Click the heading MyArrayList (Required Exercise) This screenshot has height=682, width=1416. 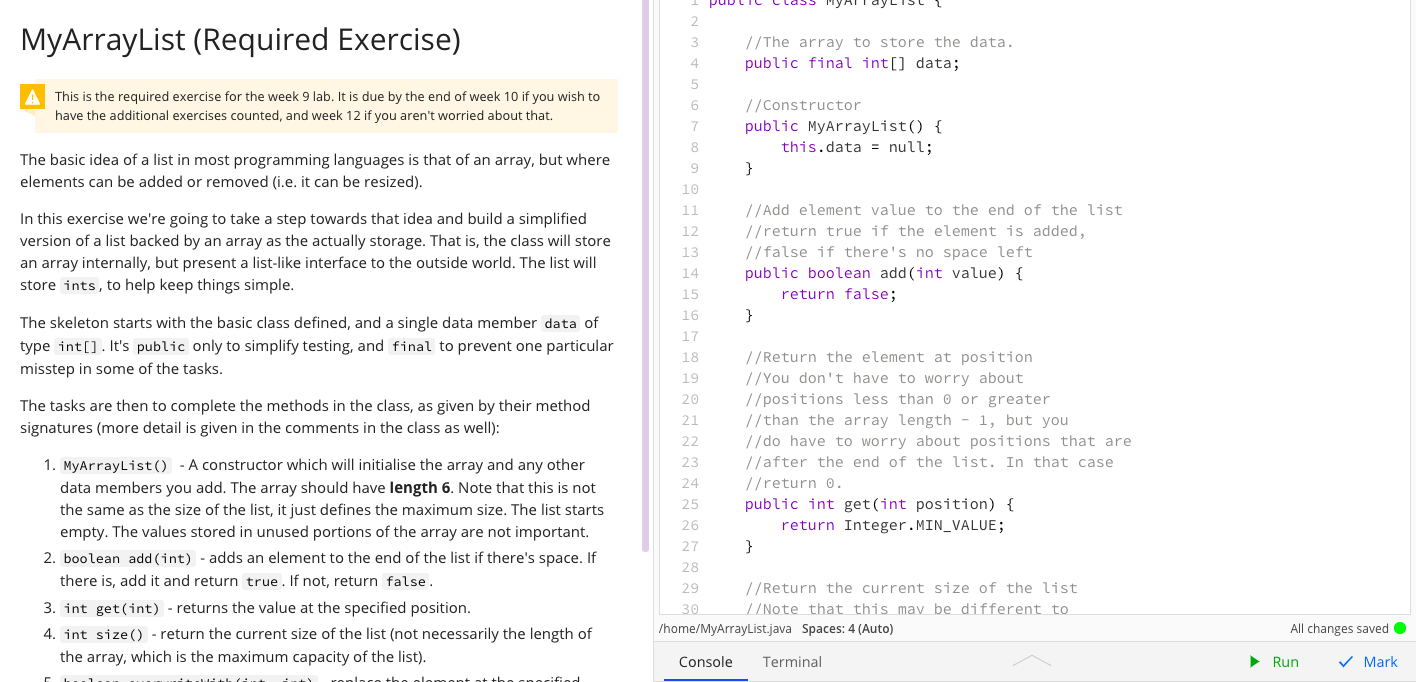pos(240,40)
